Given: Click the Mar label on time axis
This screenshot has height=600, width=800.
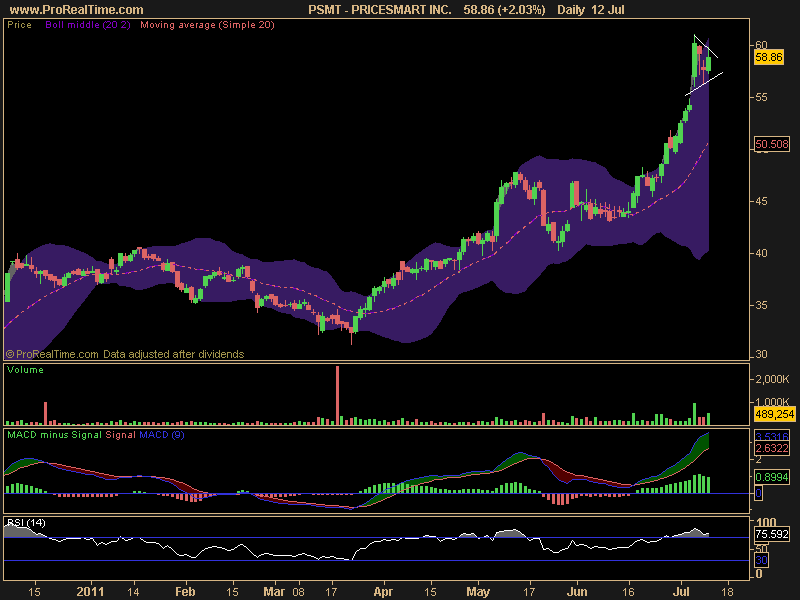Looking at the screenshot, I should pos(274,592).
